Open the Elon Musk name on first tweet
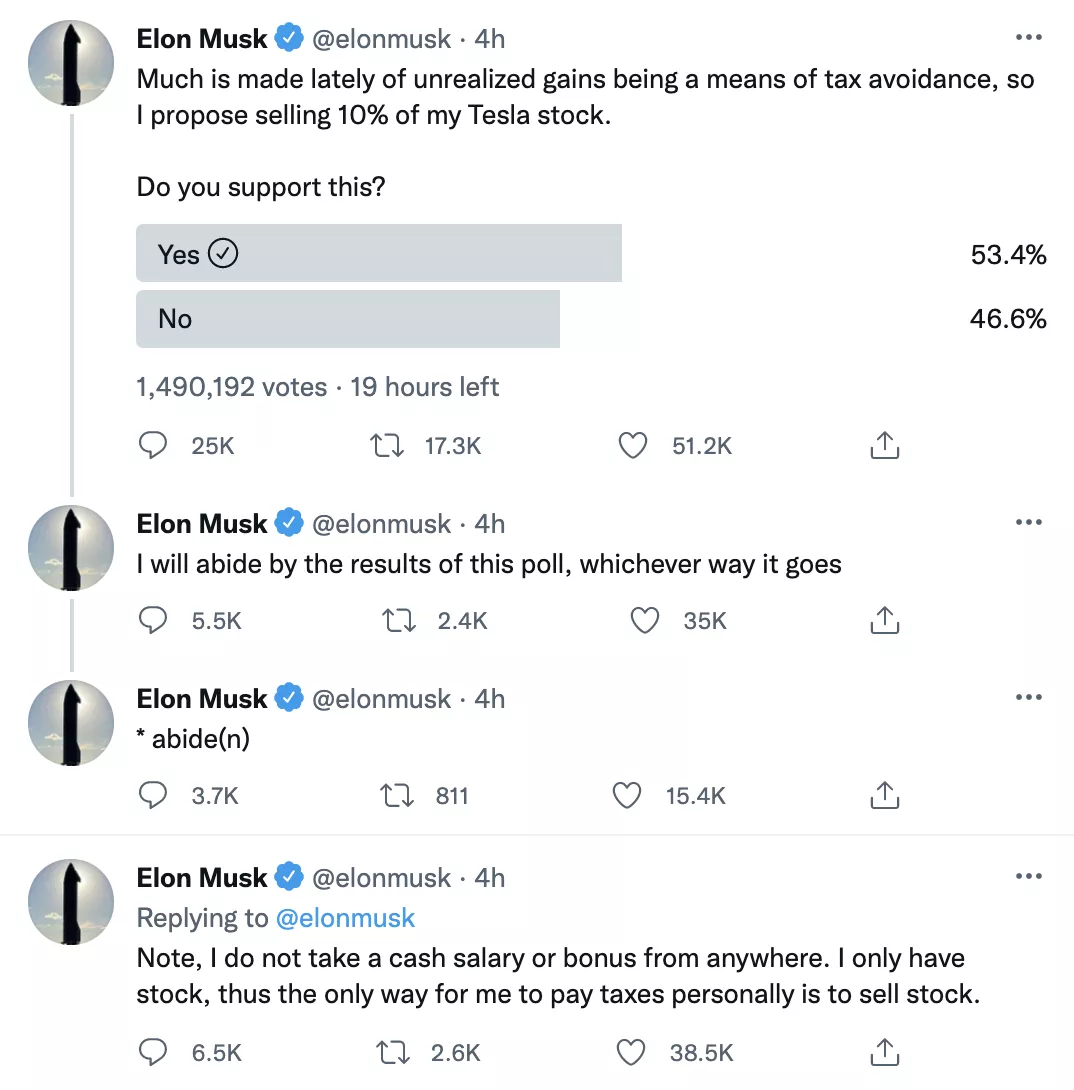 [202, 39]
